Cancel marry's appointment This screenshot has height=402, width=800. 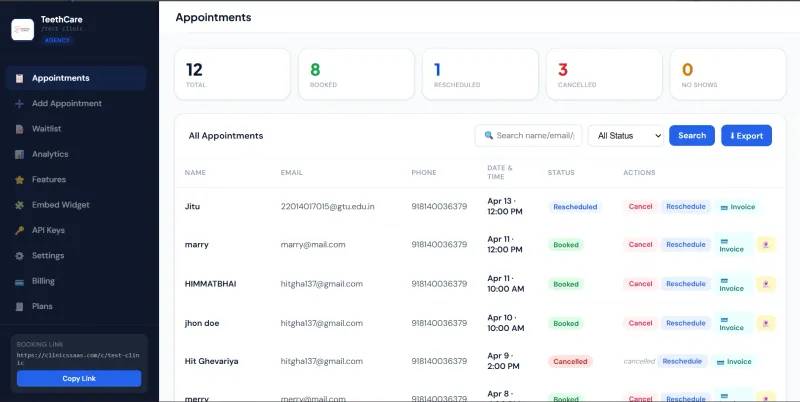coord(640,245)
